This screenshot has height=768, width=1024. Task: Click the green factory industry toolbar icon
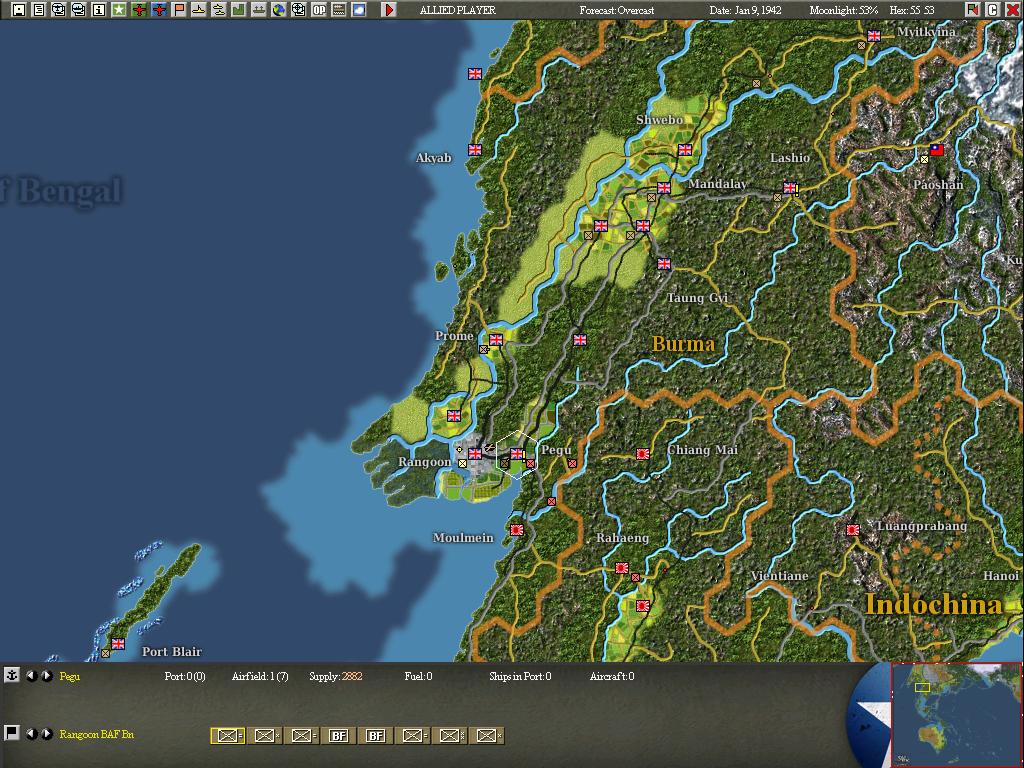(238, 10)
